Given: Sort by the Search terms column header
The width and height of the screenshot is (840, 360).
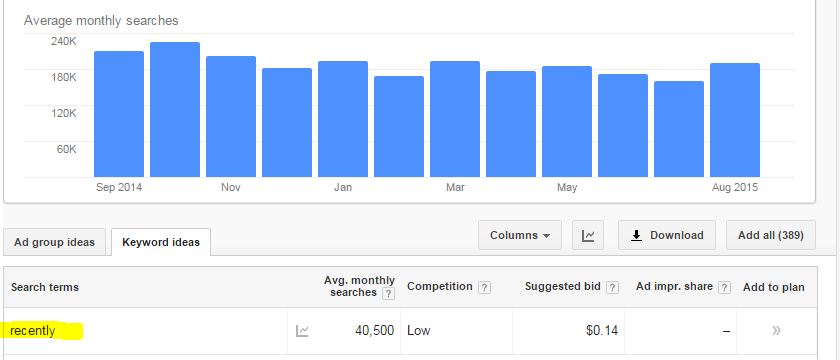Looking at the screenshot, I should click(45, 288).
